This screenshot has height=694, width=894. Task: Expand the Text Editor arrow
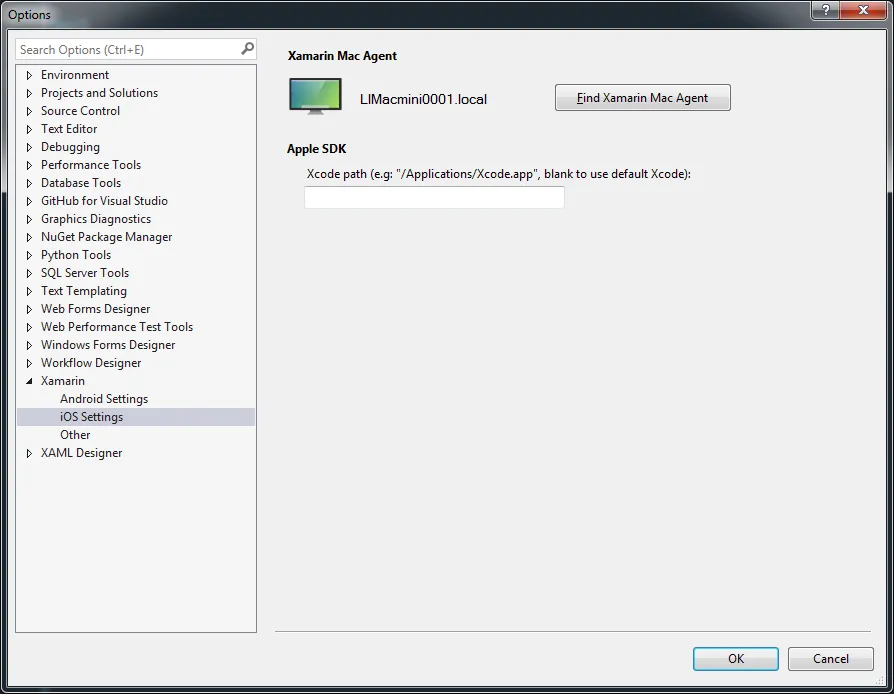coord(30,129)
